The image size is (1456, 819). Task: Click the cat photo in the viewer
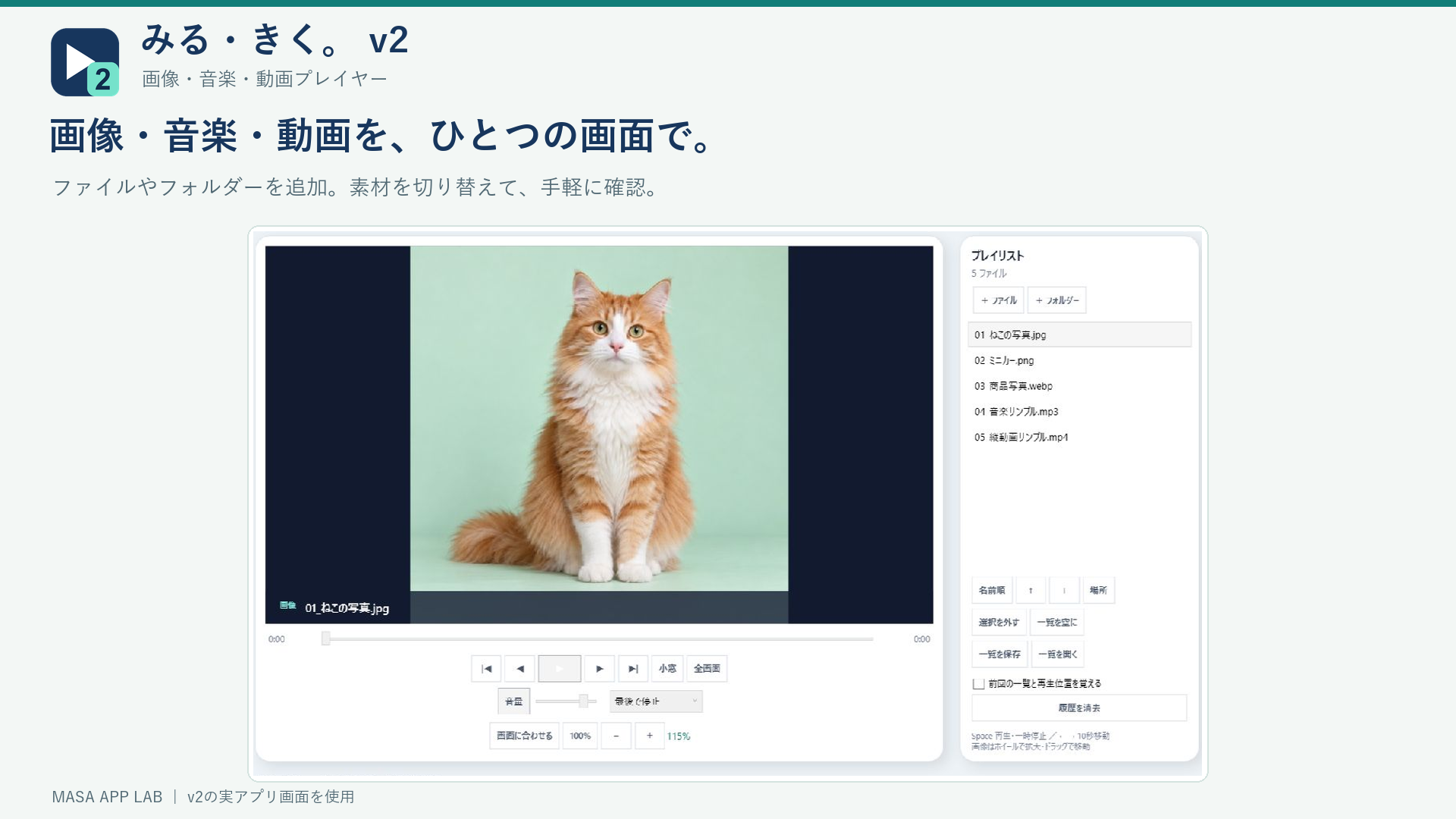click(599, 418)
